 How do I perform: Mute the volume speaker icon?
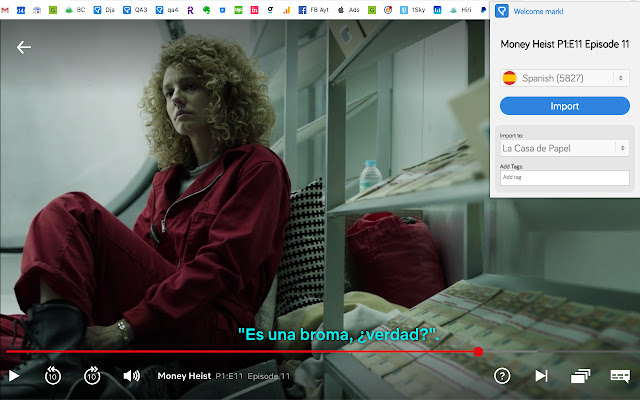point(131,376)
